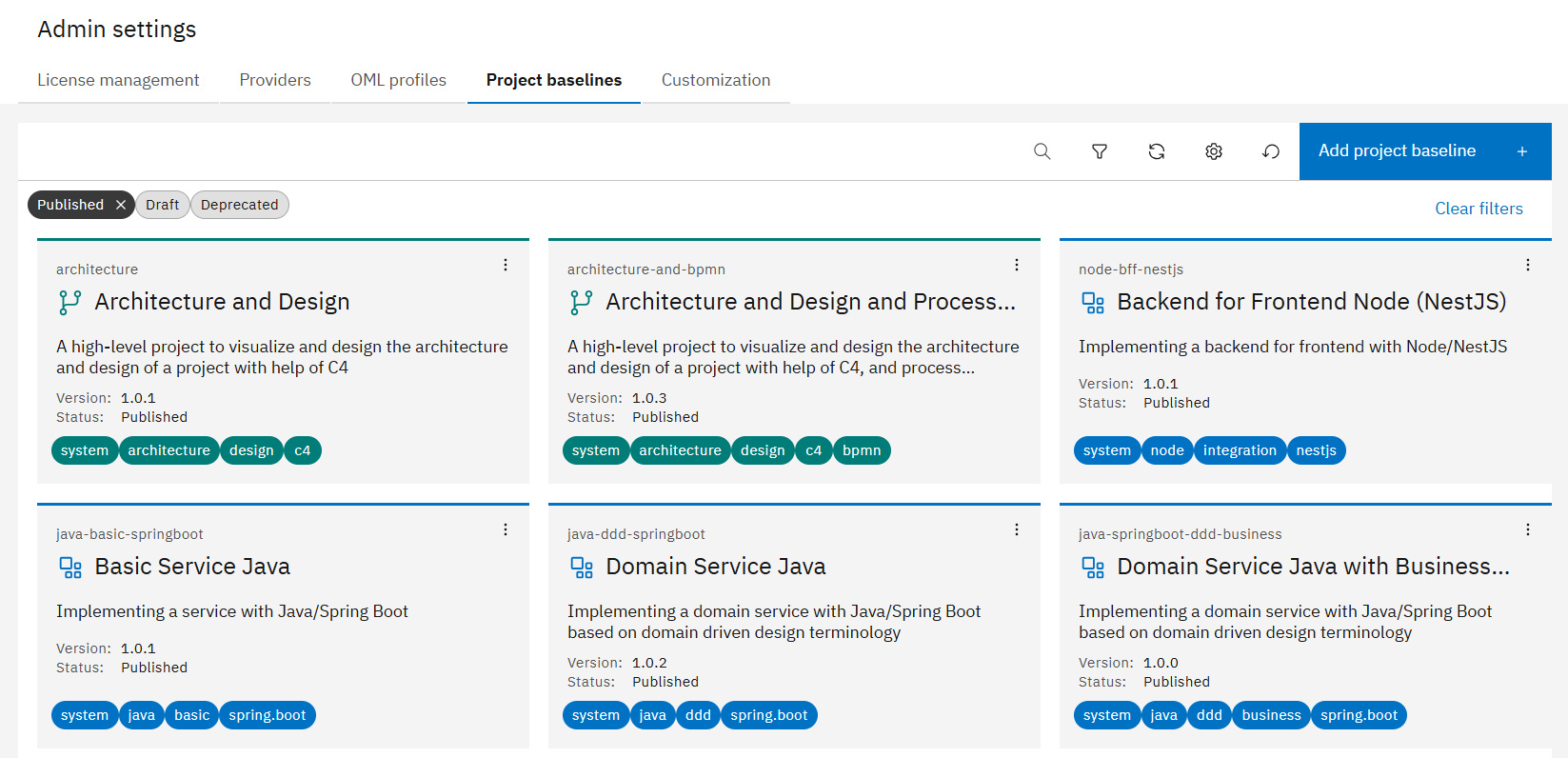Screen dimensions: 1568x758
Task: Click the version 1.0.2 value
Action: pos(649,663)
